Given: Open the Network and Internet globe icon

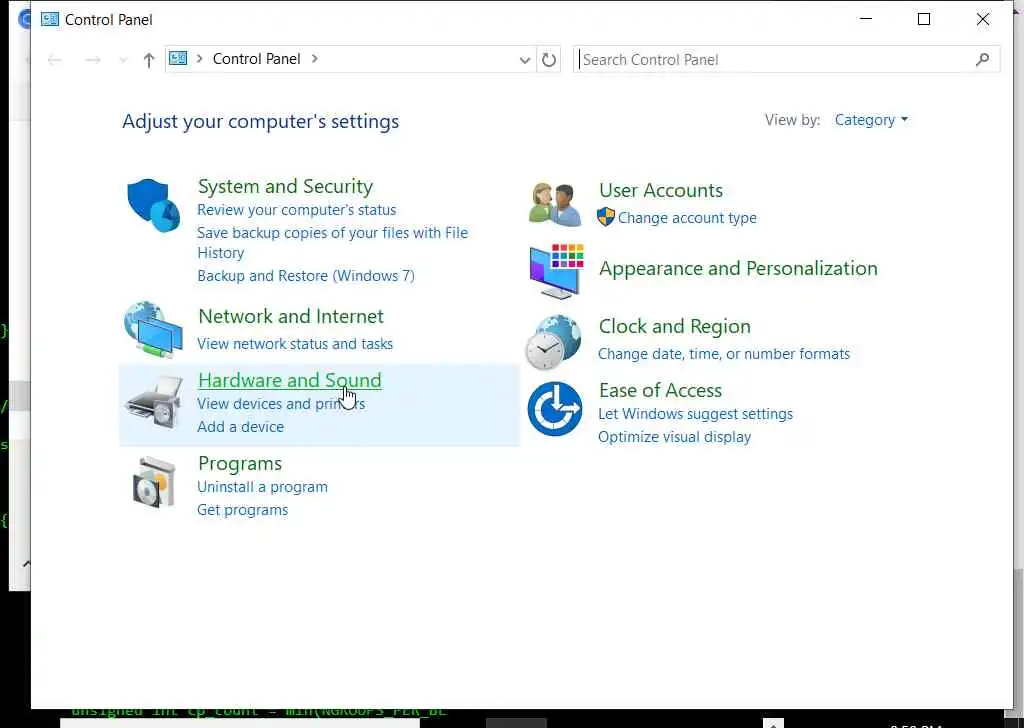Looking at the screenshot, I should click(153, 330).
